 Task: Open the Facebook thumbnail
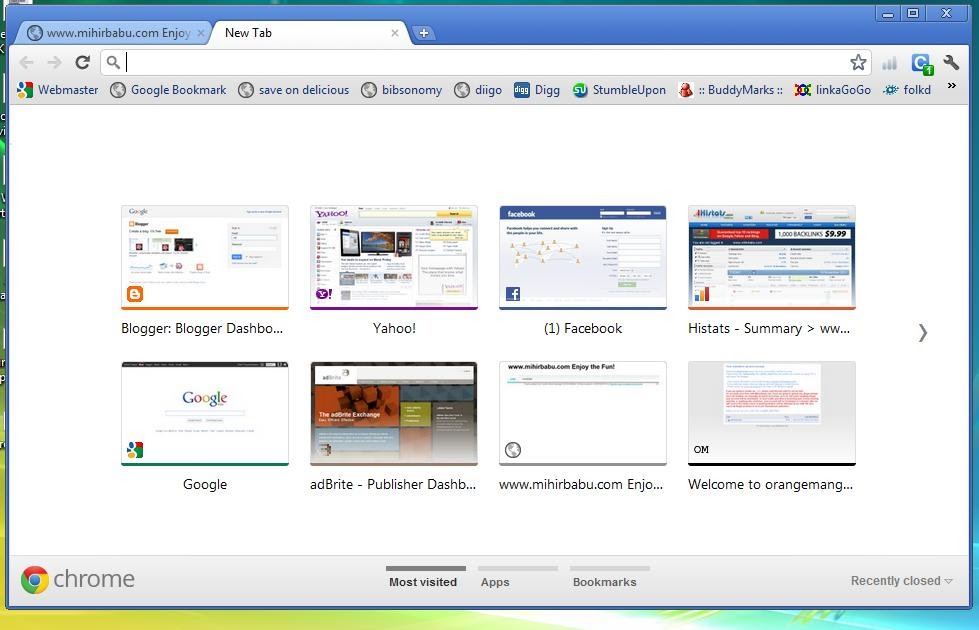(x=583, y=257)
